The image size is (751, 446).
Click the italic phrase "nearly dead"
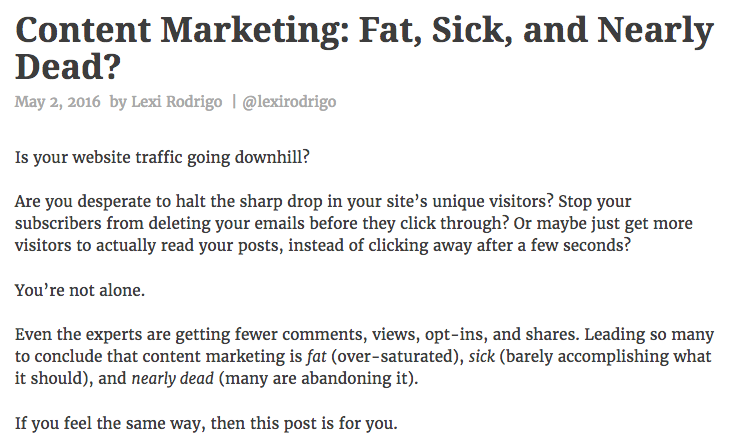(x=172, y=378)
